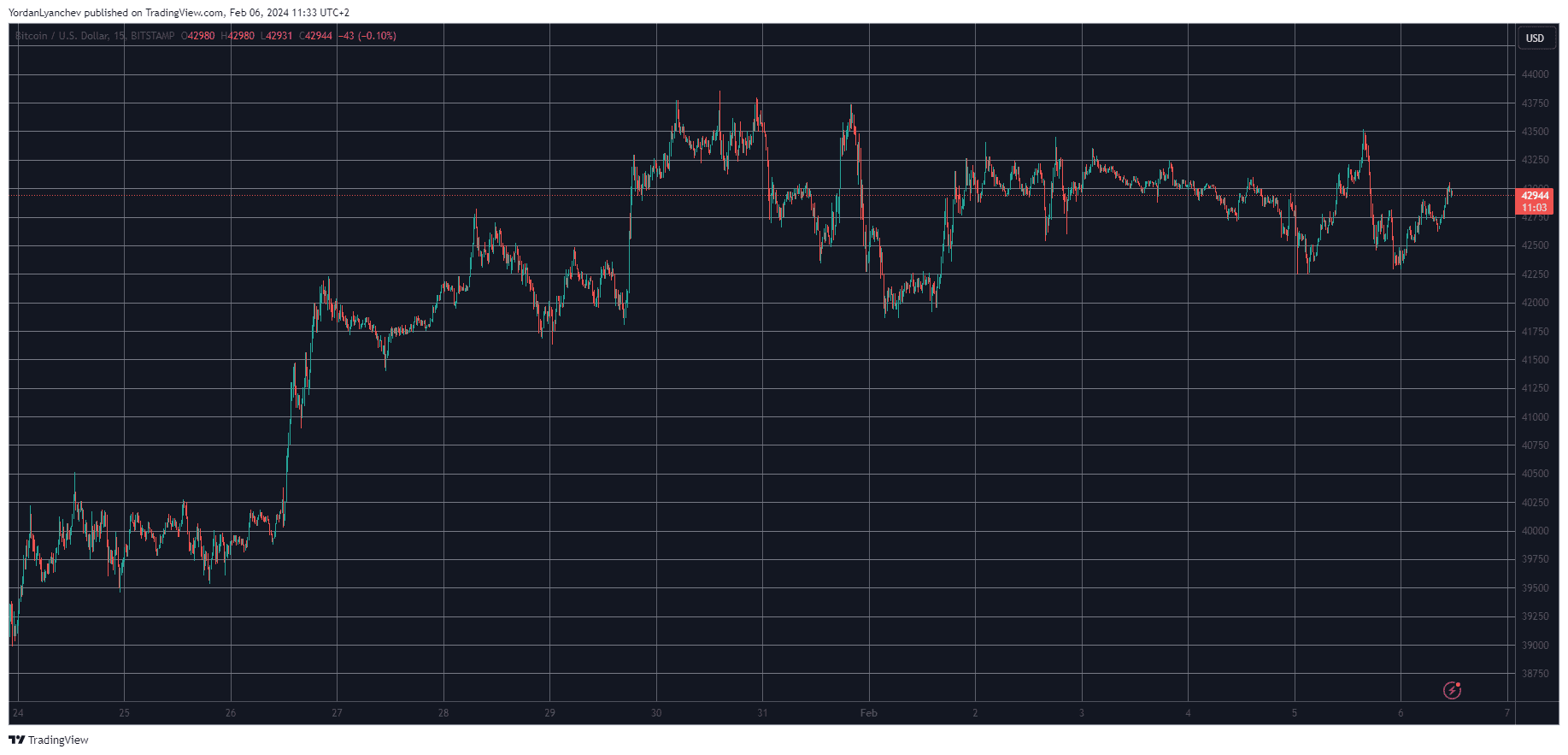
Task: Click the 38750 price axis label
Action: click(1535, 674)
